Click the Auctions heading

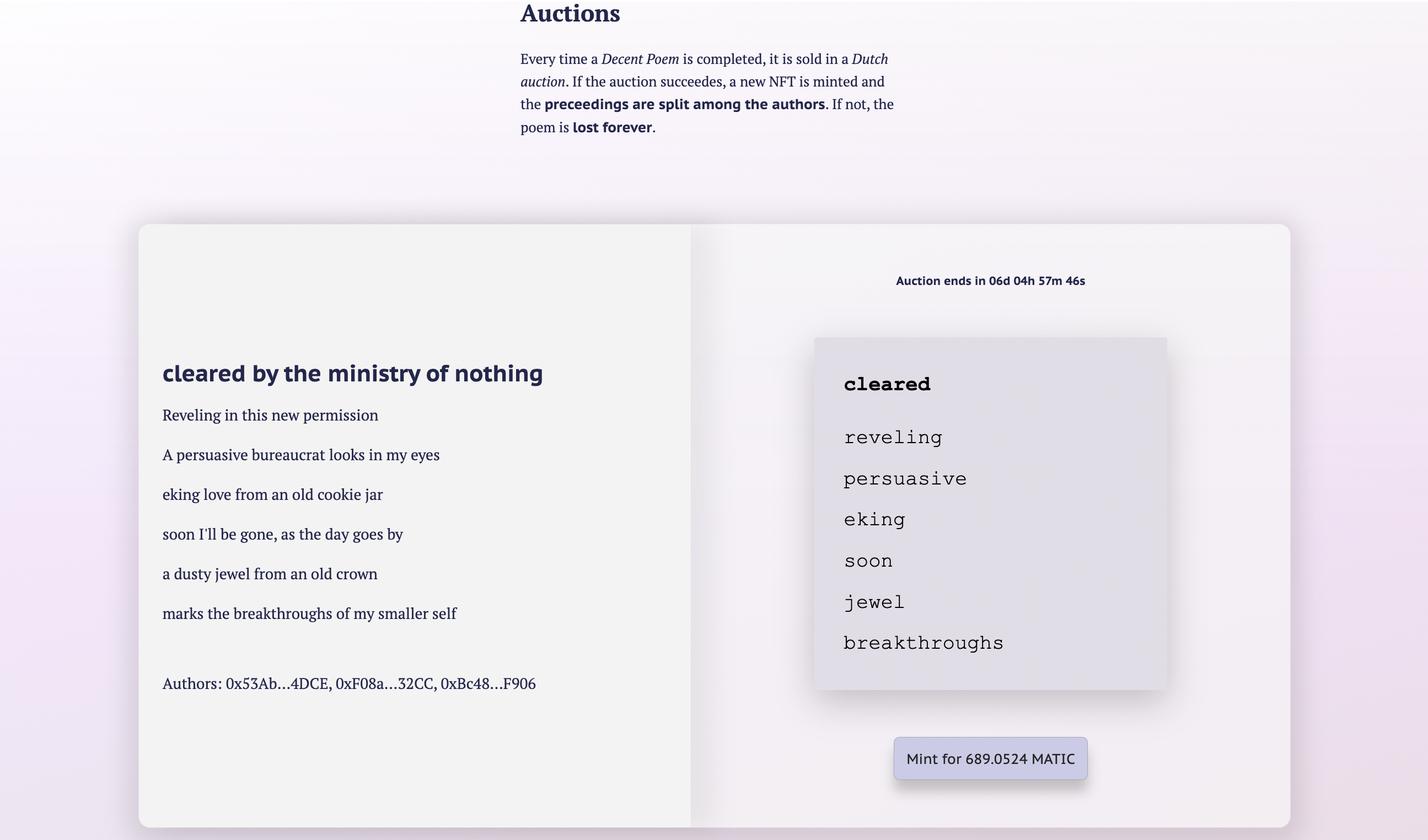[570, 14]
